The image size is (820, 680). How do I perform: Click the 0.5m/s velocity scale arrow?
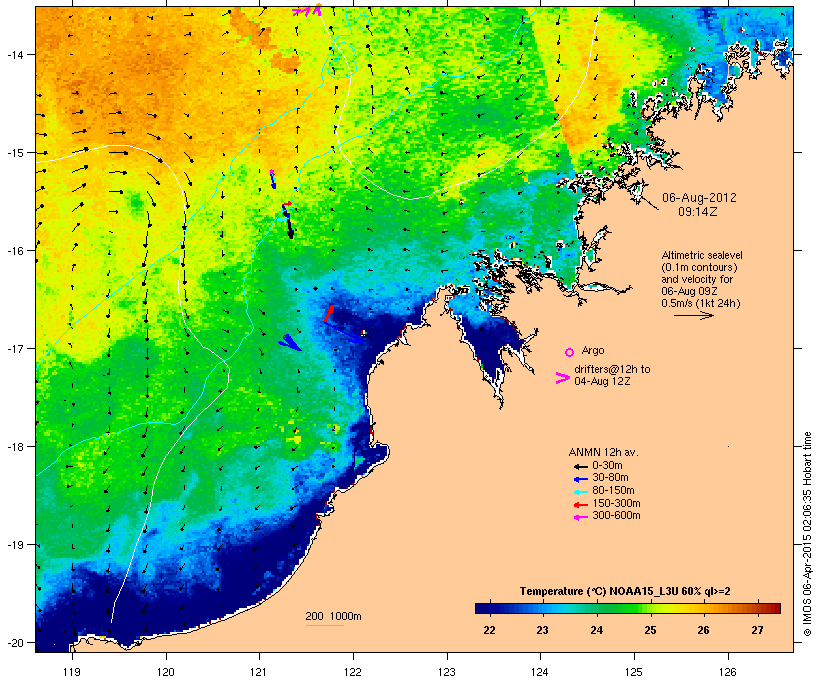tap(693, 315)
